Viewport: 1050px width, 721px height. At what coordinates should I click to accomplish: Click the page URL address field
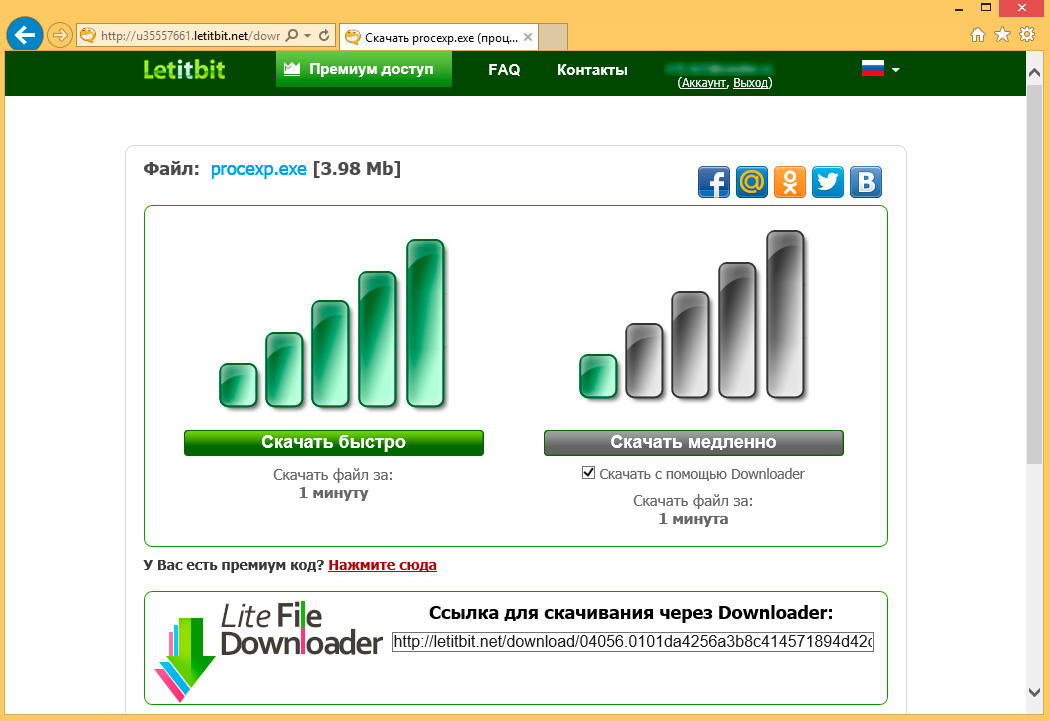[190, 35]
